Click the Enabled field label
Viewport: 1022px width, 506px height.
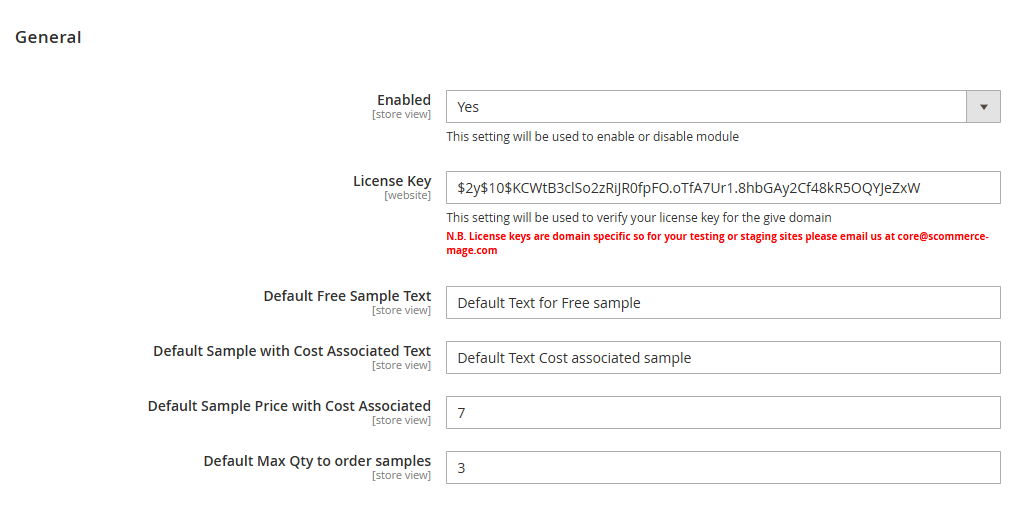403,100
